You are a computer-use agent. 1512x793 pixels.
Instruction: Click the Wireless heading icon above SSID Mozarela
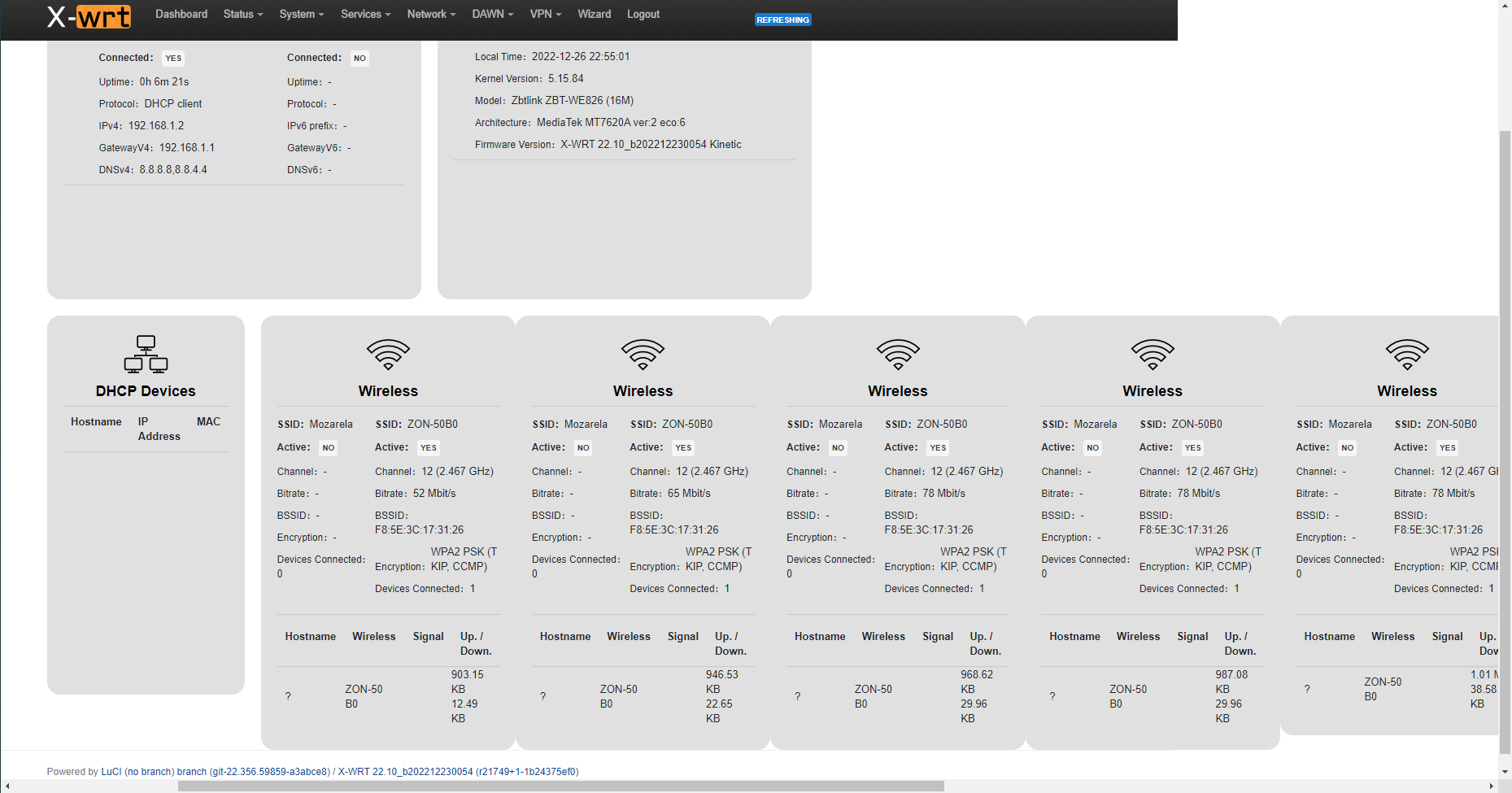click(x=388, y=354)
